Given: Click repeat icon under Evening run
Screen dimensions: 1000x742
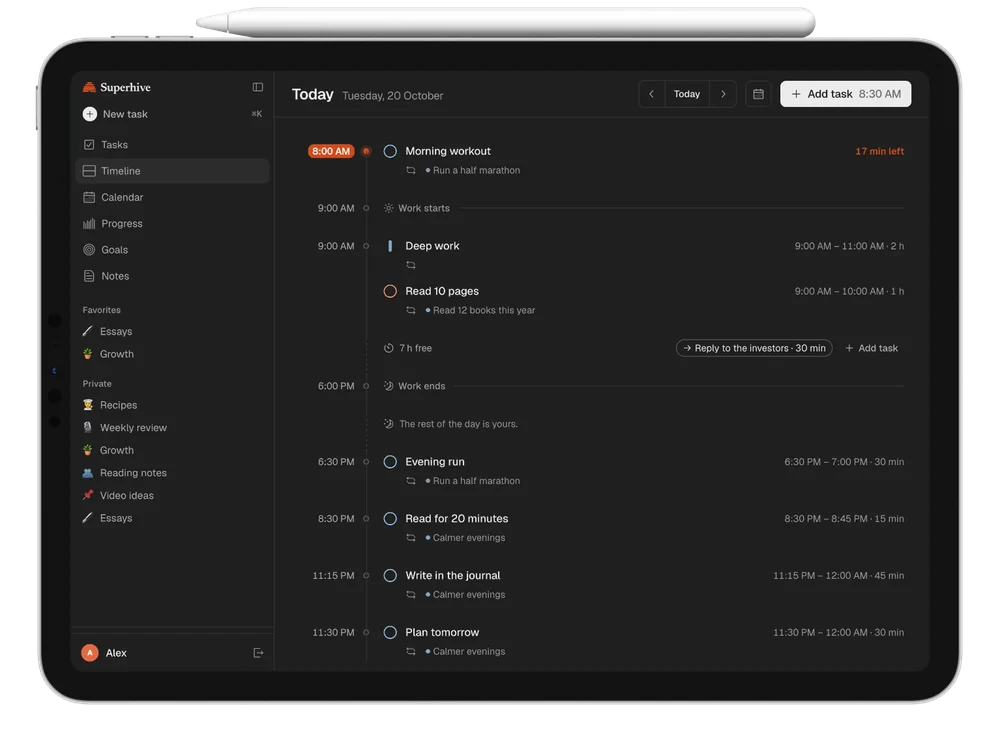Looking at the screenshot, I should point(411,481).
